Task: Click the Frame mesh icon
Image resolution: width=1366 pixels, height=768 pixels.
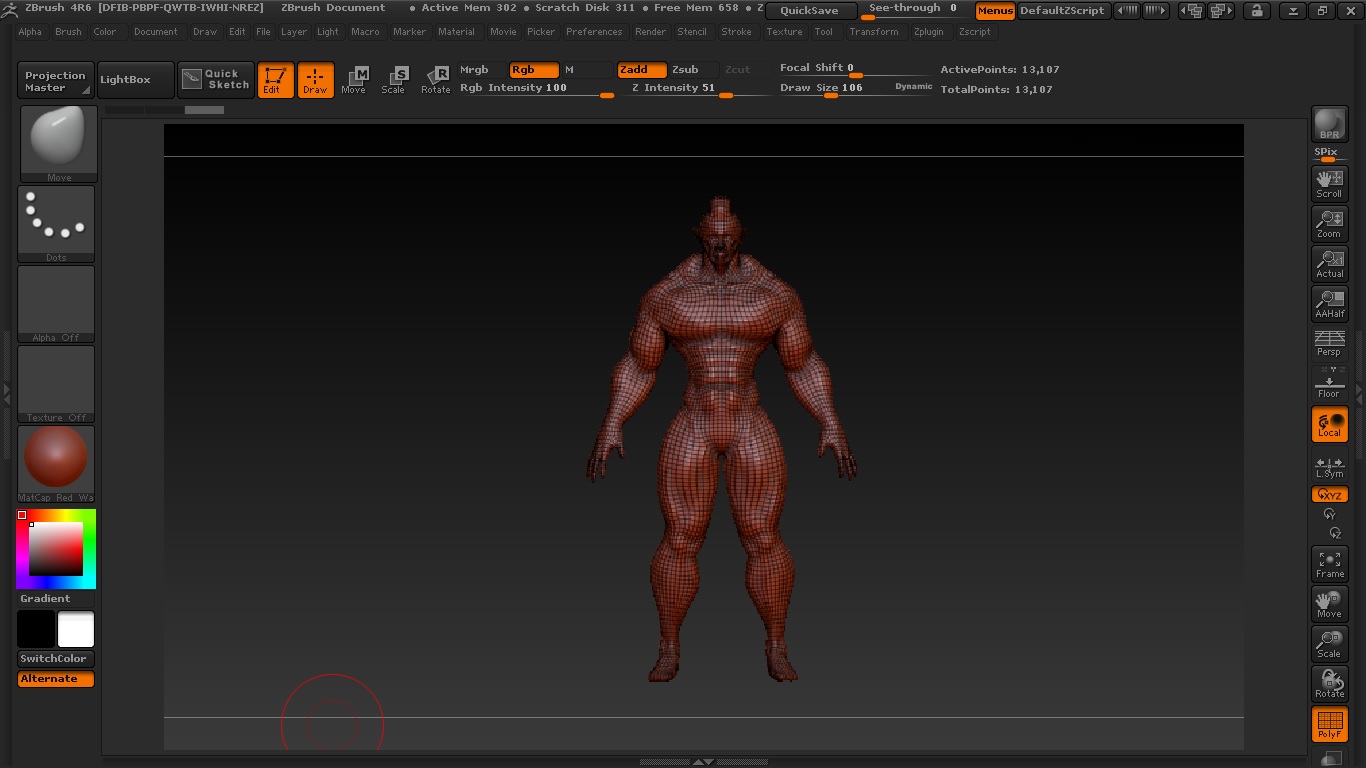Action: tap(1329, 564)
